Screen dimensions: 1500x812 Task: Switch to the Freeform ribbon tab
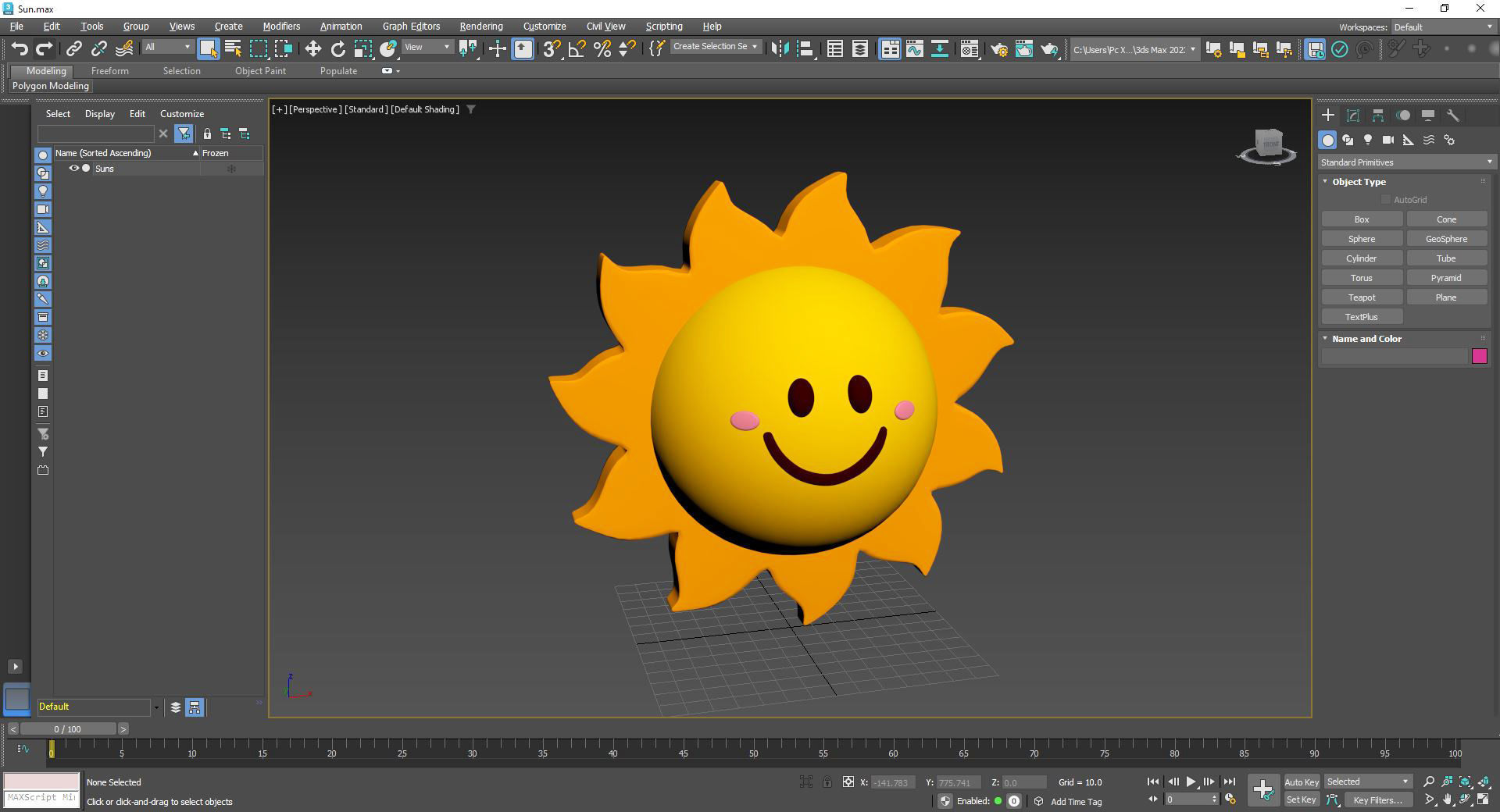pos(109,71)
